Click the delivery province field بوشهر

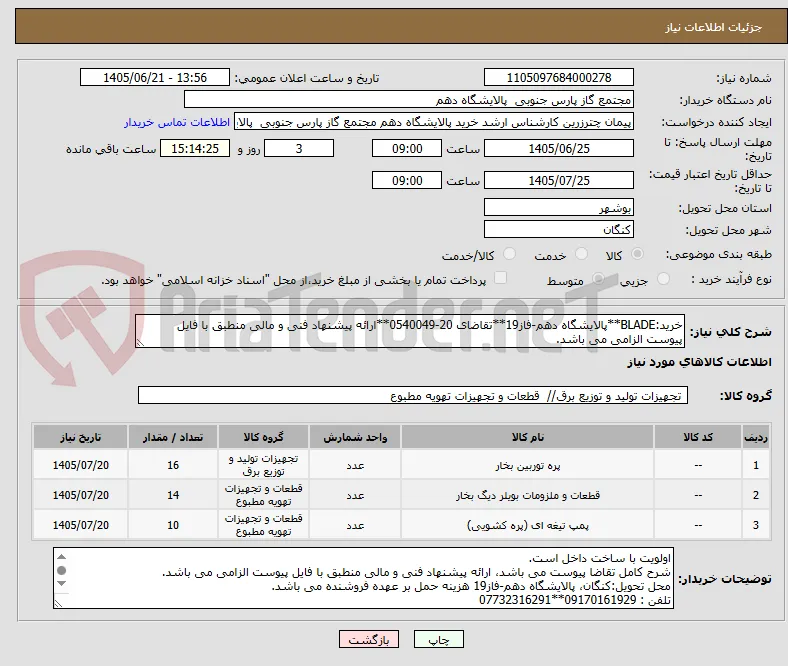(x=558, y=207)
